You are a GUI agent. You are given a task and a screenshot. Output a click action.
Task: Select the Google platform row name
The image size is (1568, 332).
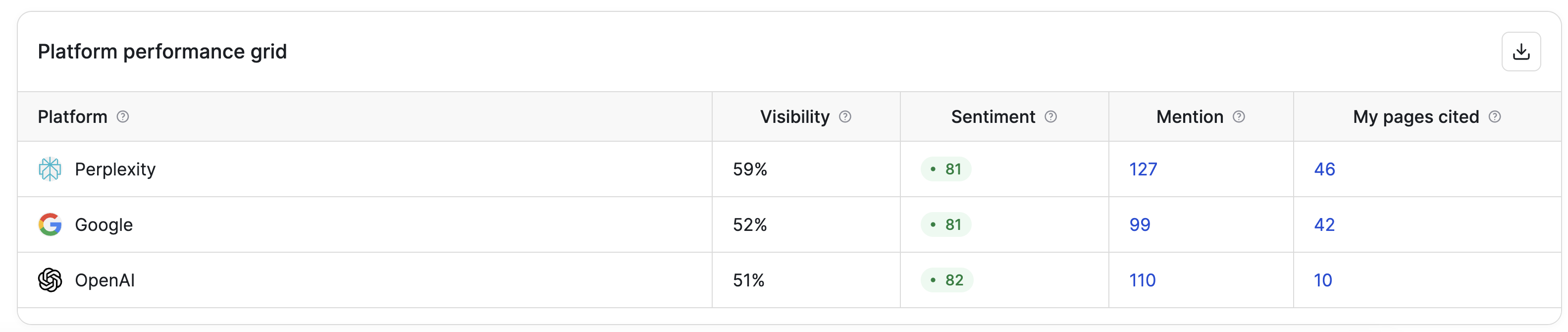tap(104, 225)
